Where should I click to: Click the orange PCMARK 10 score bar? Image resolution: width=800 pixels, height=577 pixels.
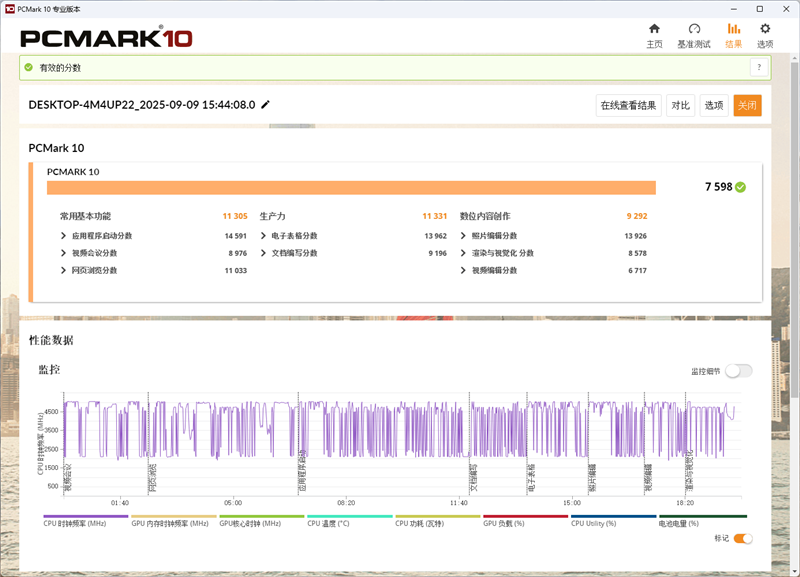pyautogui.click(x=351, y=188)
